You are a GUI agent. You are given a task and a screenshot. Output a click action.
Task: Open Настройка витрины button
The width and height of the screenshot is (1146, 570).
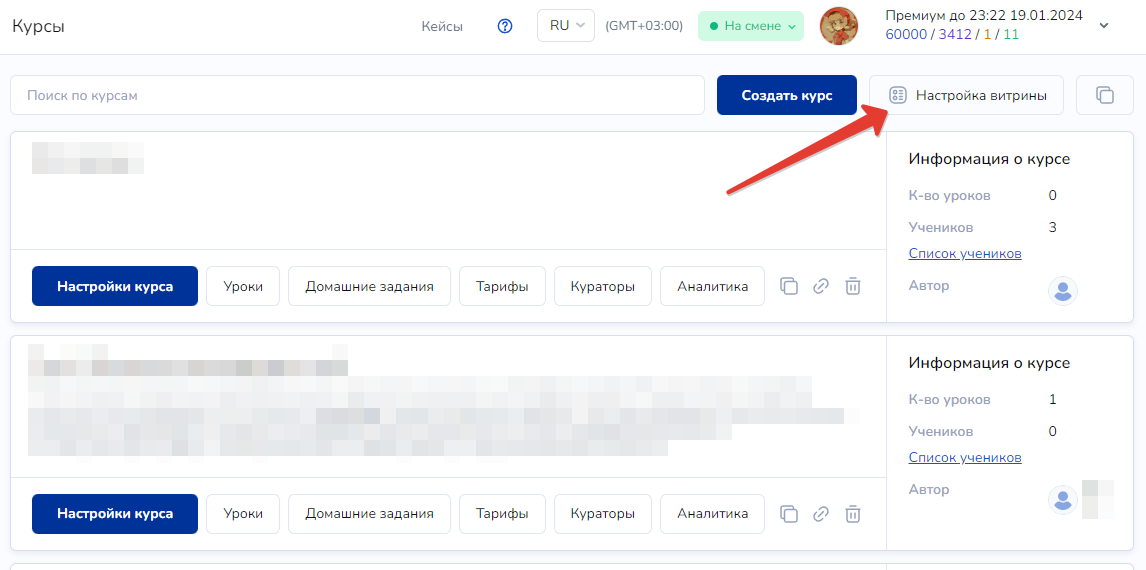pyautogui.click(x=966, y=95)
